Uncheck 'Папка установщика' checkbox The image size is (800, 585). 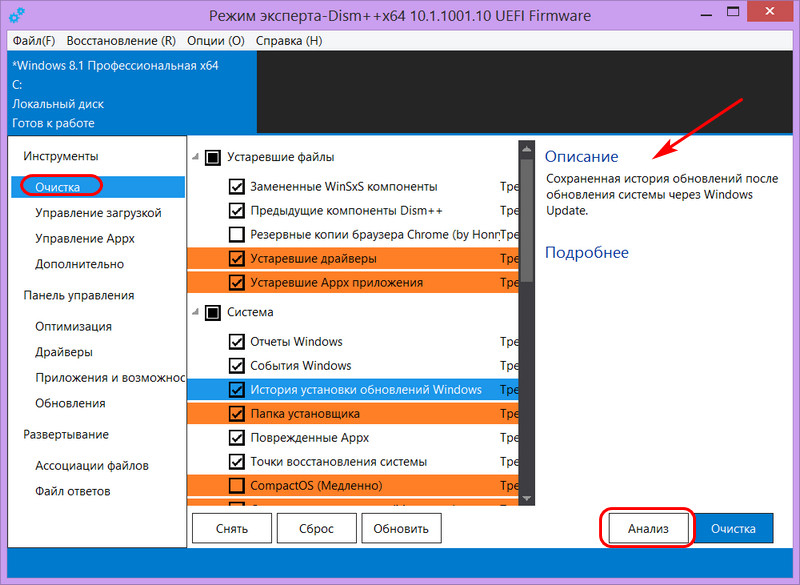[236, 414]
